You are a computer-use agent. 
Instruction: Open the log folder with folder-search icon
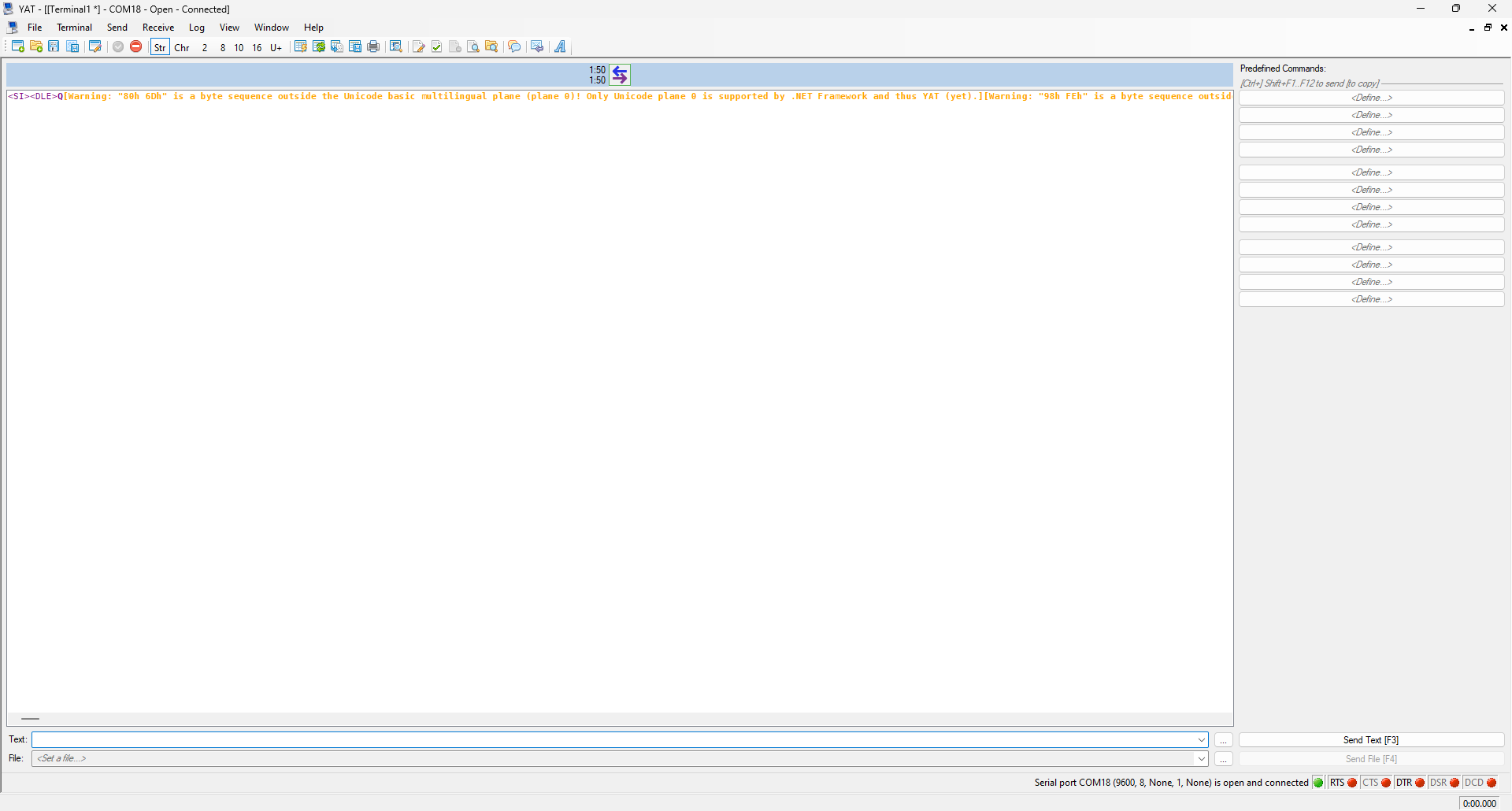click(x=491, y=46)
